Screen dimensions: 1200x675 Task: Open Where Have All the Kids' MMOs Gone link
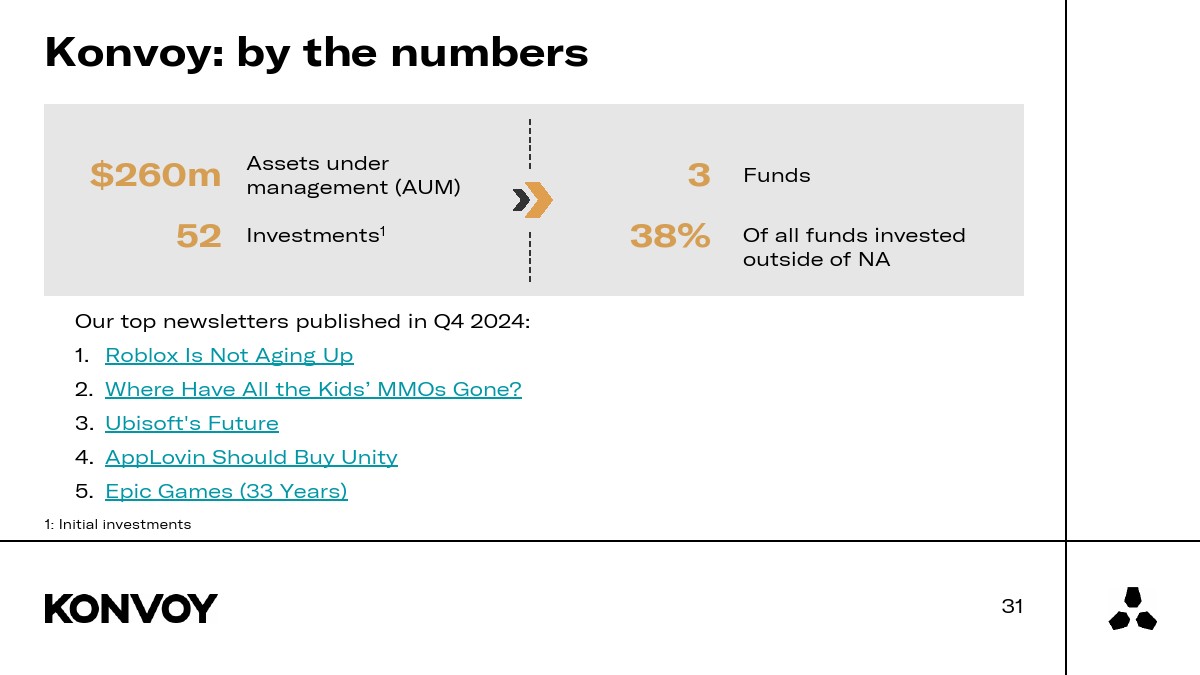(x=313, y=389)
